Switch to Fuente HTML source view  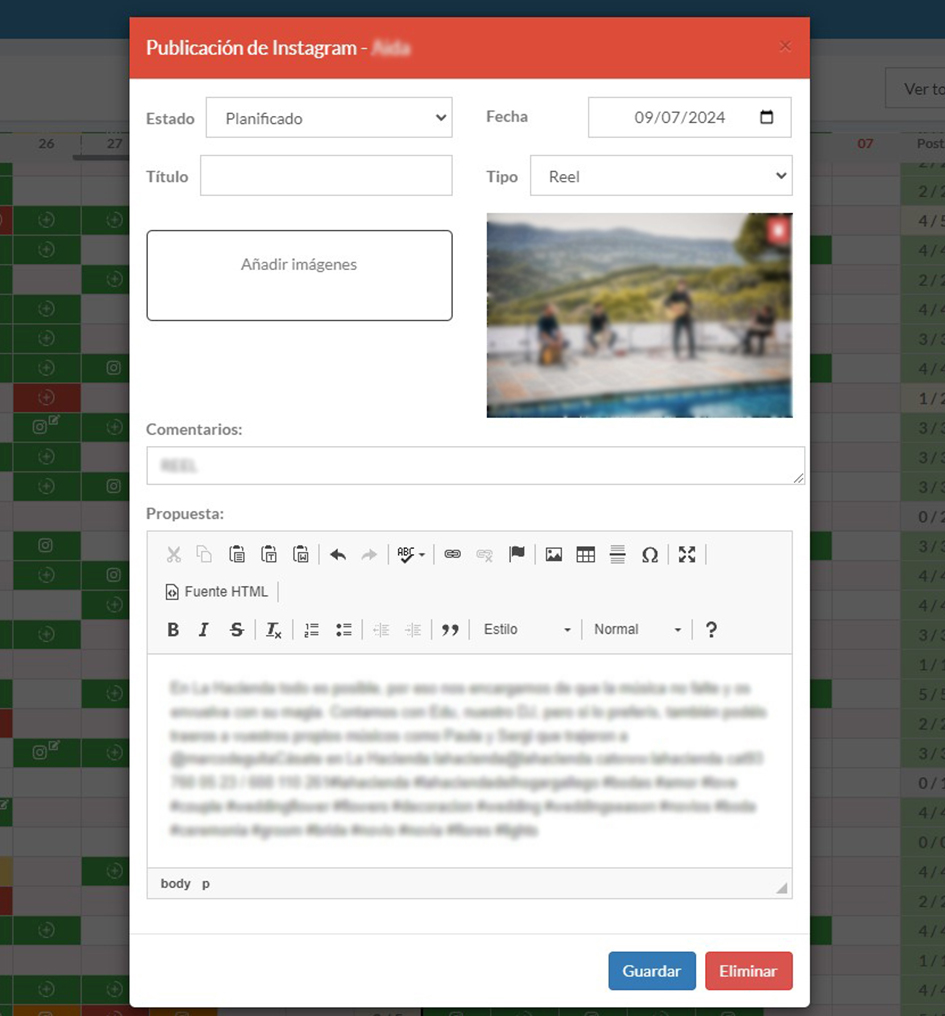point(217,592)
